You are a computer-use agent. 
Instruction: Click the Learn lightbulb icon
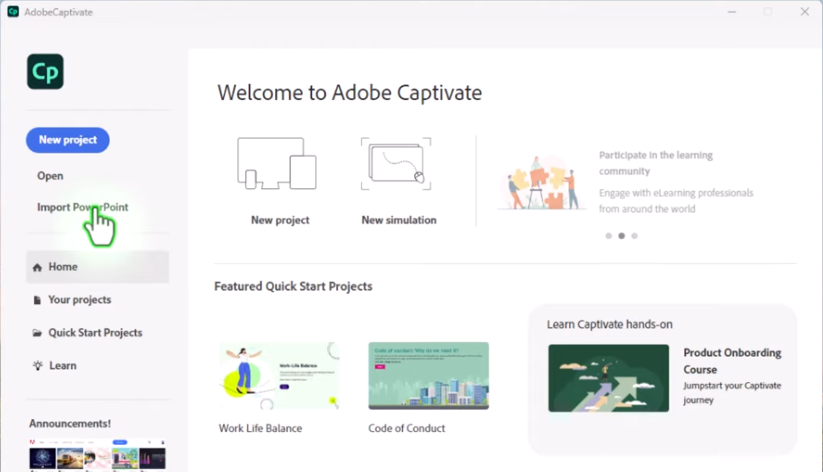(x=38, y=366)
